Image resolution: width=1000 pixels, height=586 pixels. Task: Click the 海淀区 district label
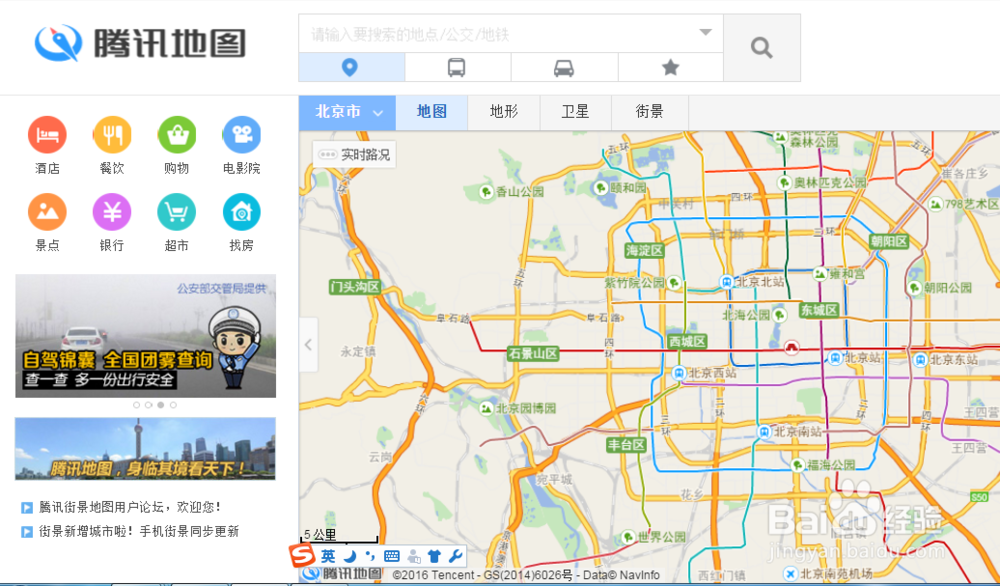pos(645,250)
